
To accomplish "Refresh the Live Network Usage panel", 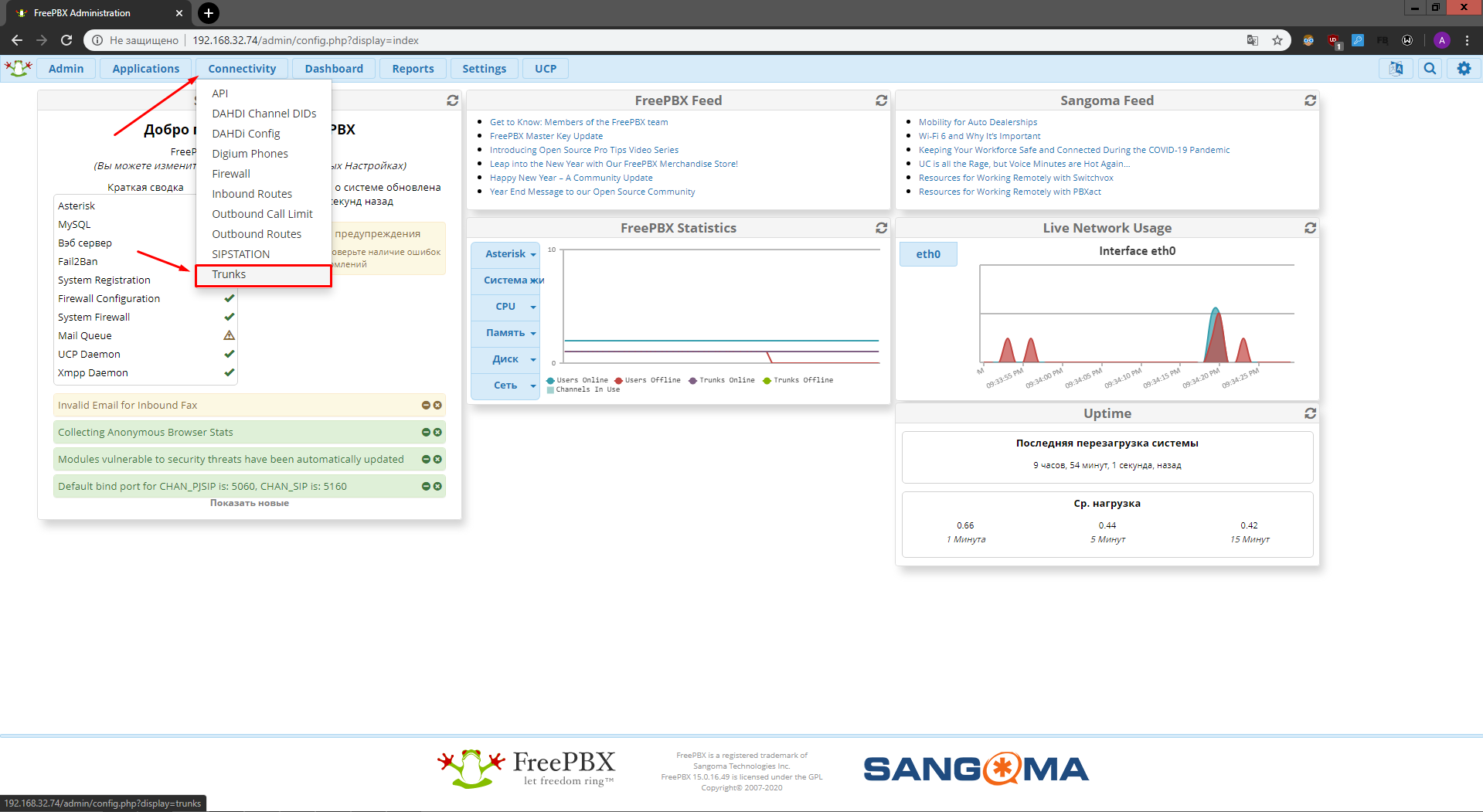I will tap(1310, 228).
